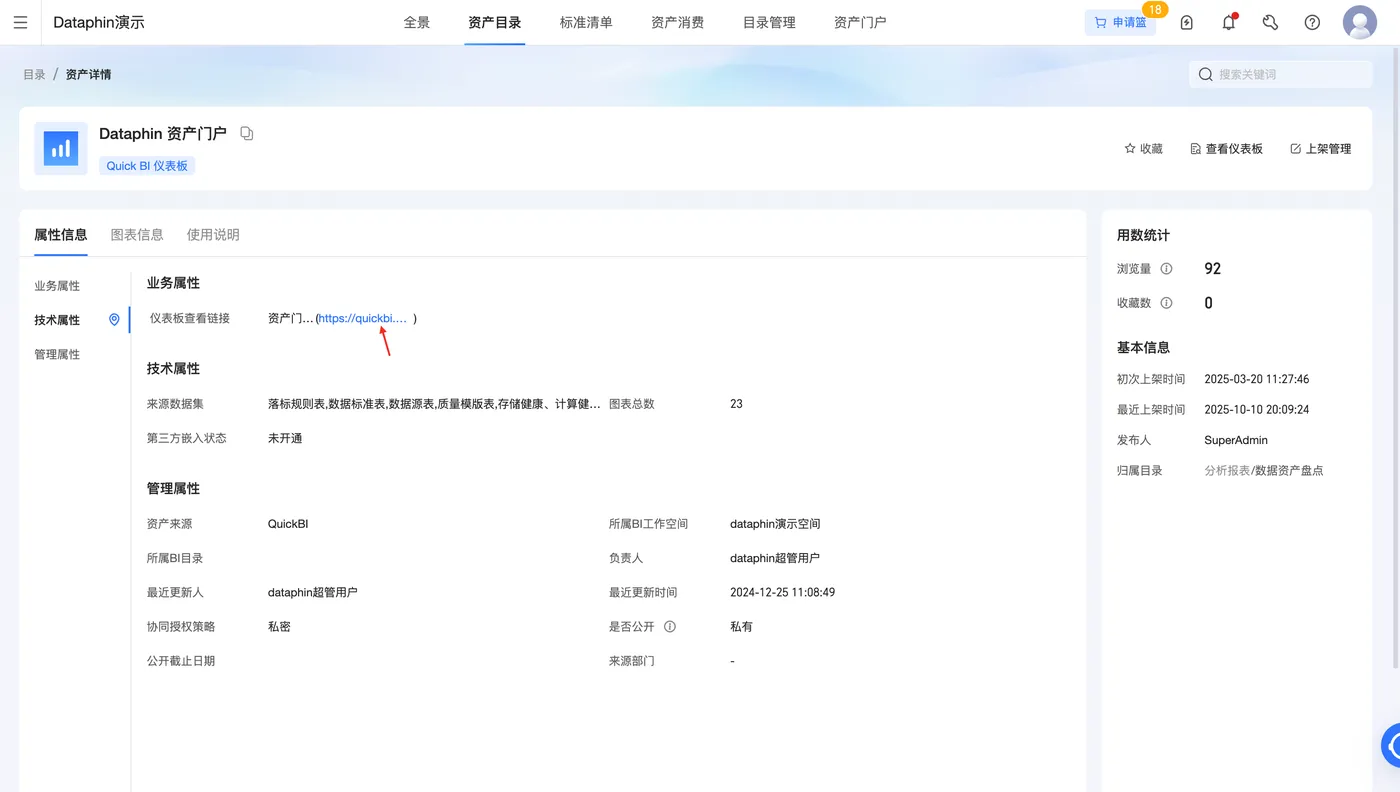Open the 资产消费 menu

tap(677, 22)
